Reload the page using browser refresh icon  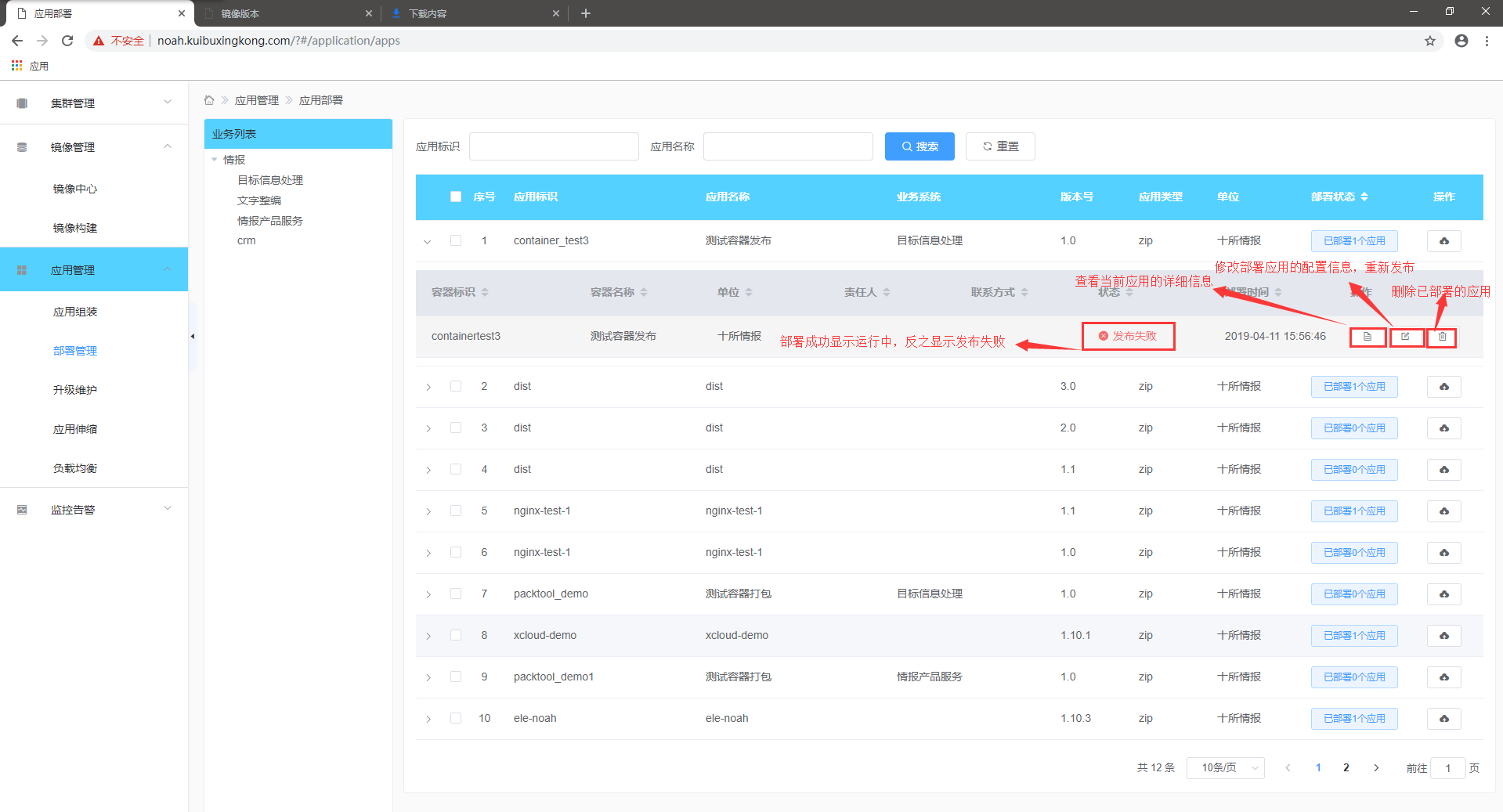[x=67, y=41]
